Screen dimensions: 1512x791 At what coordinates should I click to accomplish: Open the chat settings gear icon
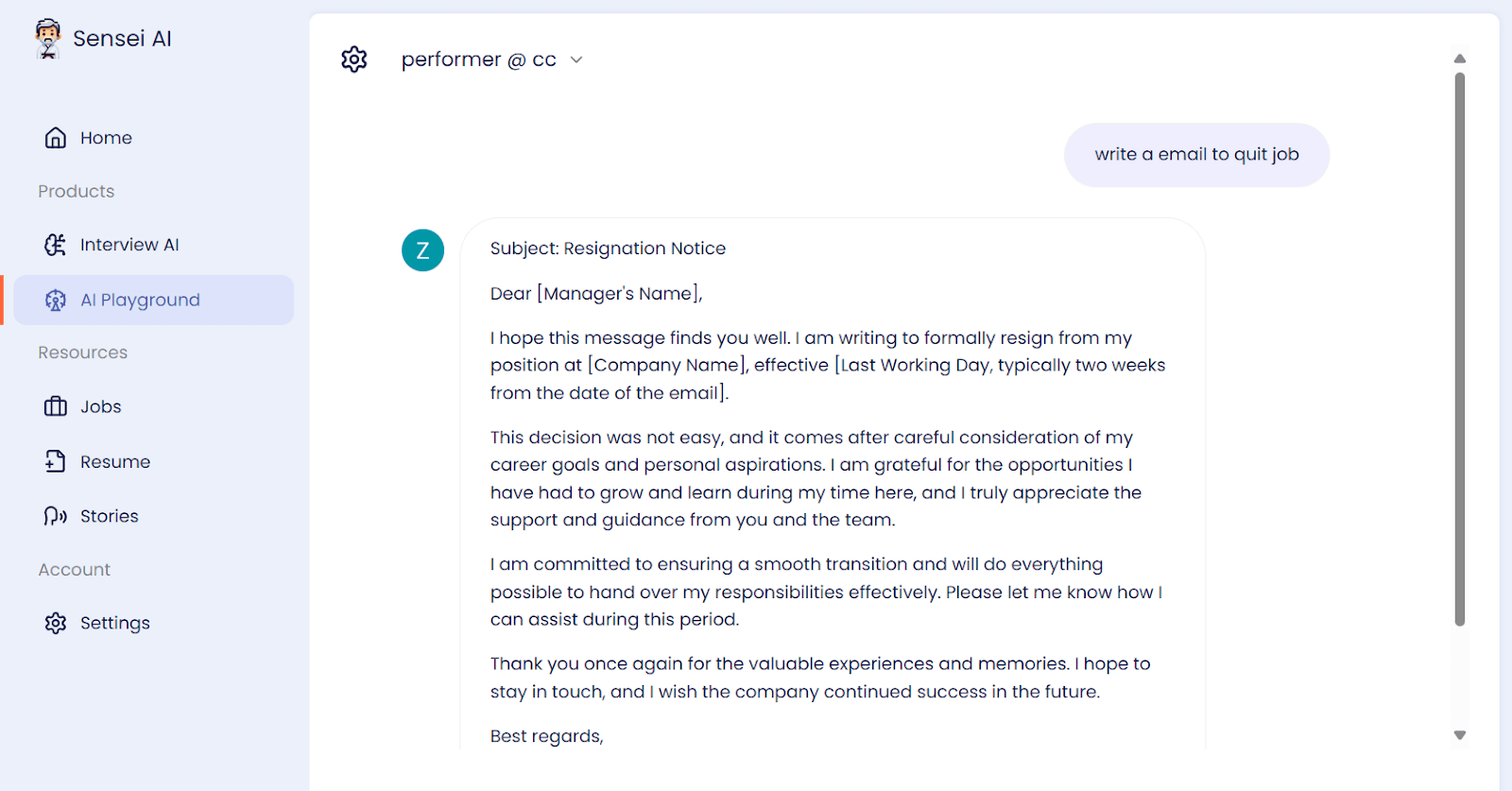point(354,60)
